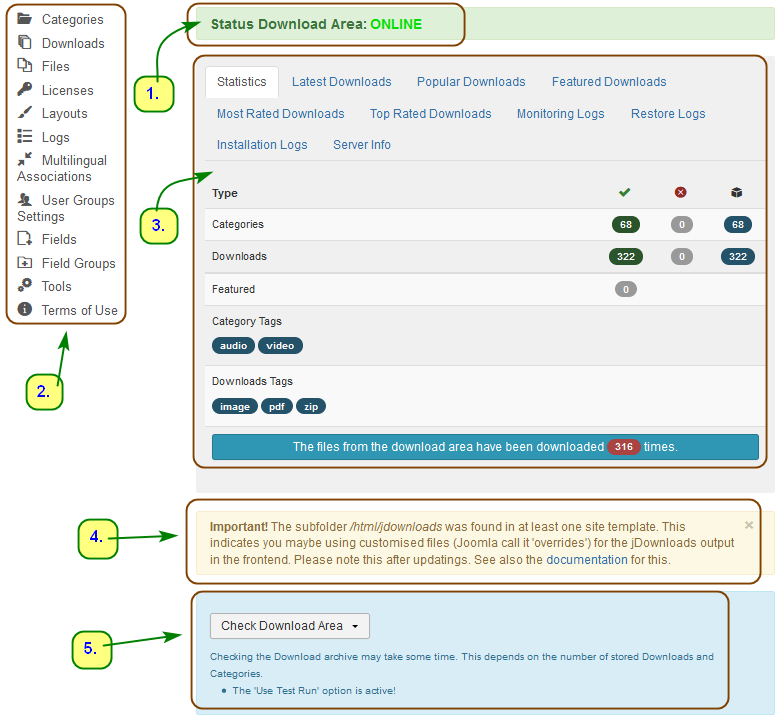The height and width of the screenshot is (722, 782).
Task: Open Field Groups section
Action: pyautogui.click(x=79, y=263)
